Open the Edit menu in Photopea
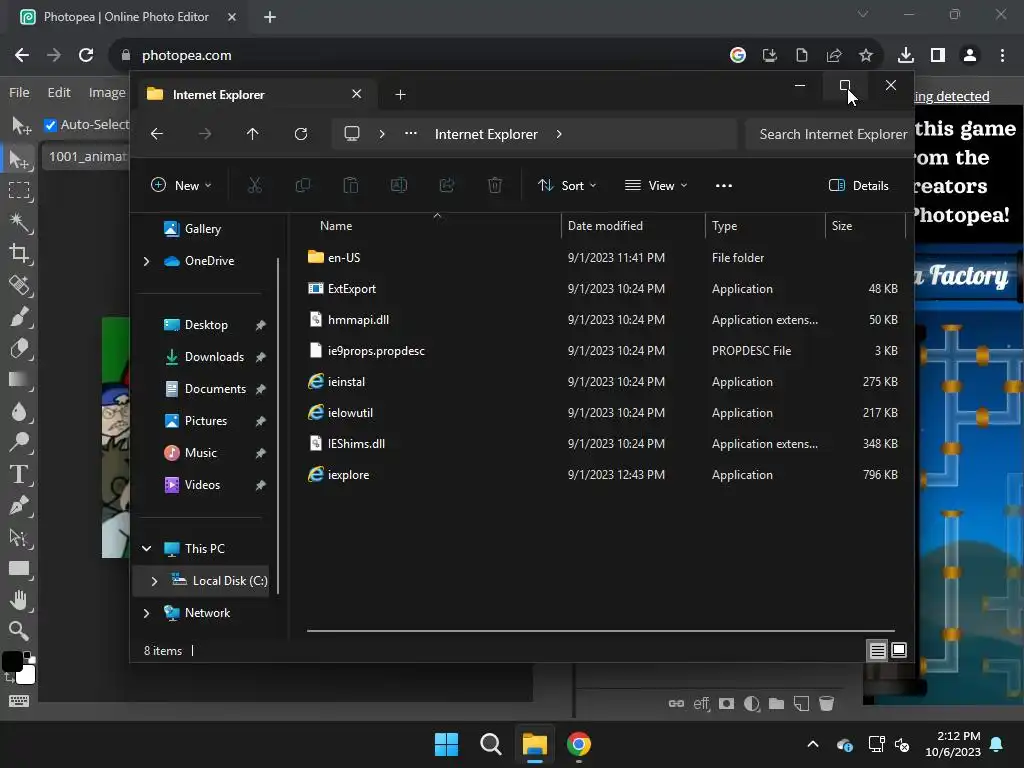 (x=59, y=93)
